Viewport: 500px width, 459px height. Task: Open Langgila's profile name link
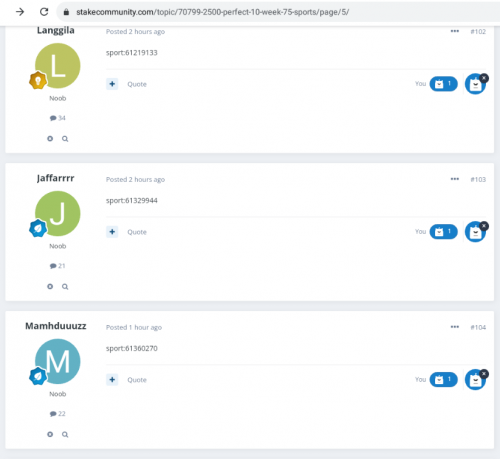point(56,30)
